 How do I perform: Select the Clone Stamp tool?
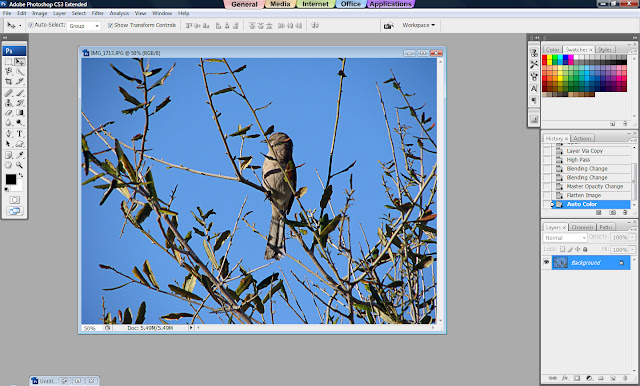pyautogui.click(x=9, y=103)
